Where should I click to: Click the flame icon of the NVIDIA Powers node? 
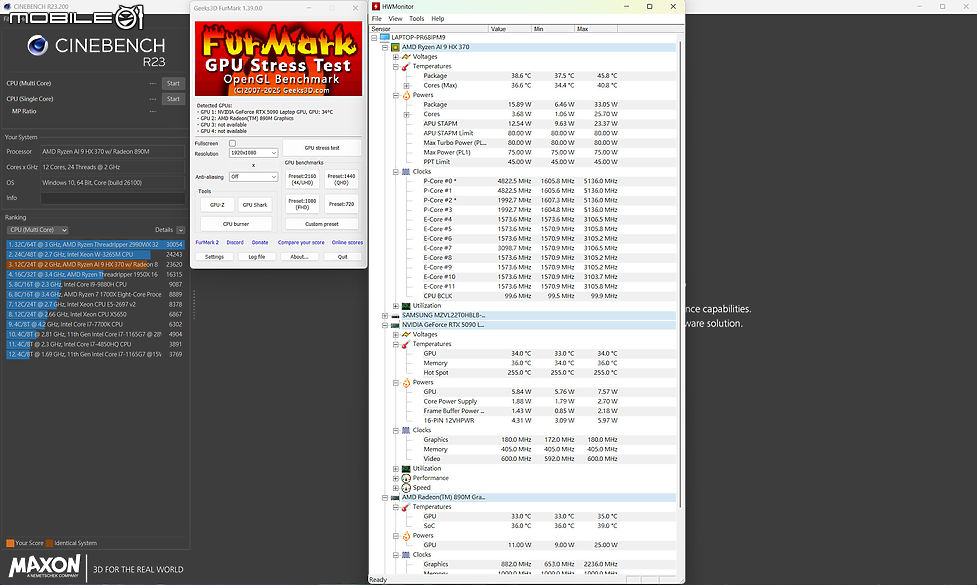point(406,383)
